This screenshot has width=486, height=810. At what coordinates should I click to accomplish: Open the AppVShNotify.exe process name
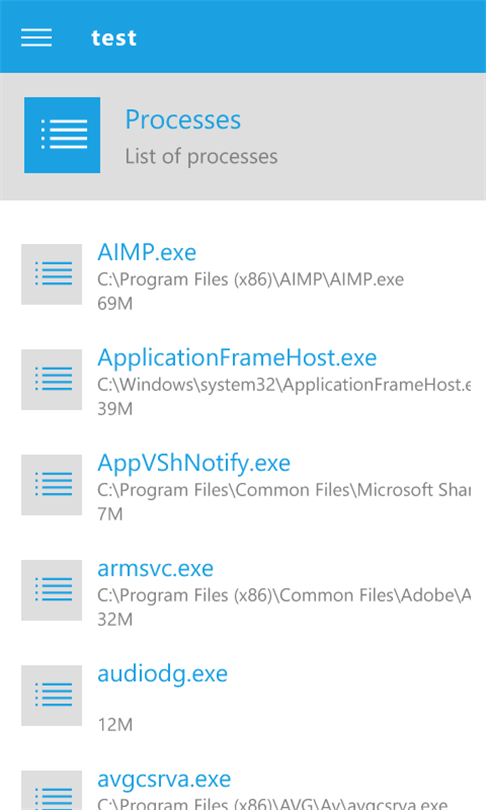tap(194, 463)
